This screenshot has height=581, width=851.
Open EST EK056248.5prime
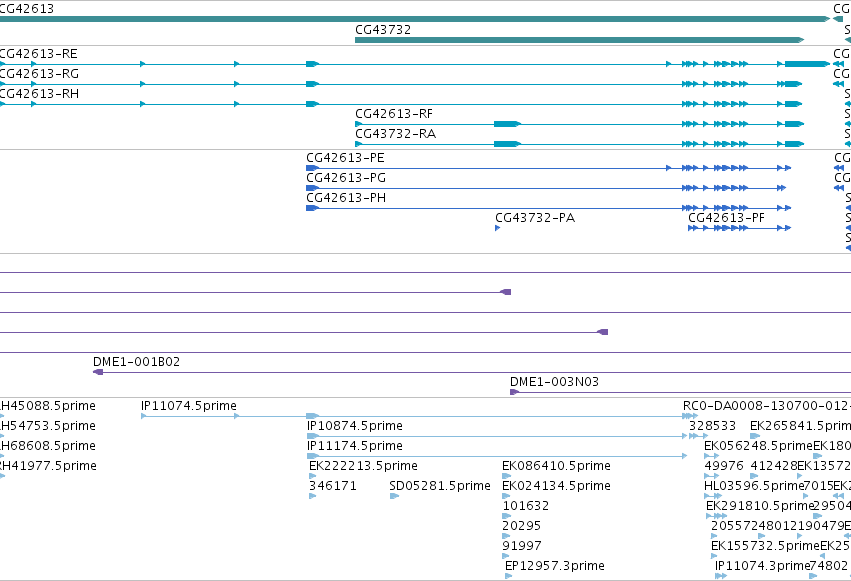(758, 446)
